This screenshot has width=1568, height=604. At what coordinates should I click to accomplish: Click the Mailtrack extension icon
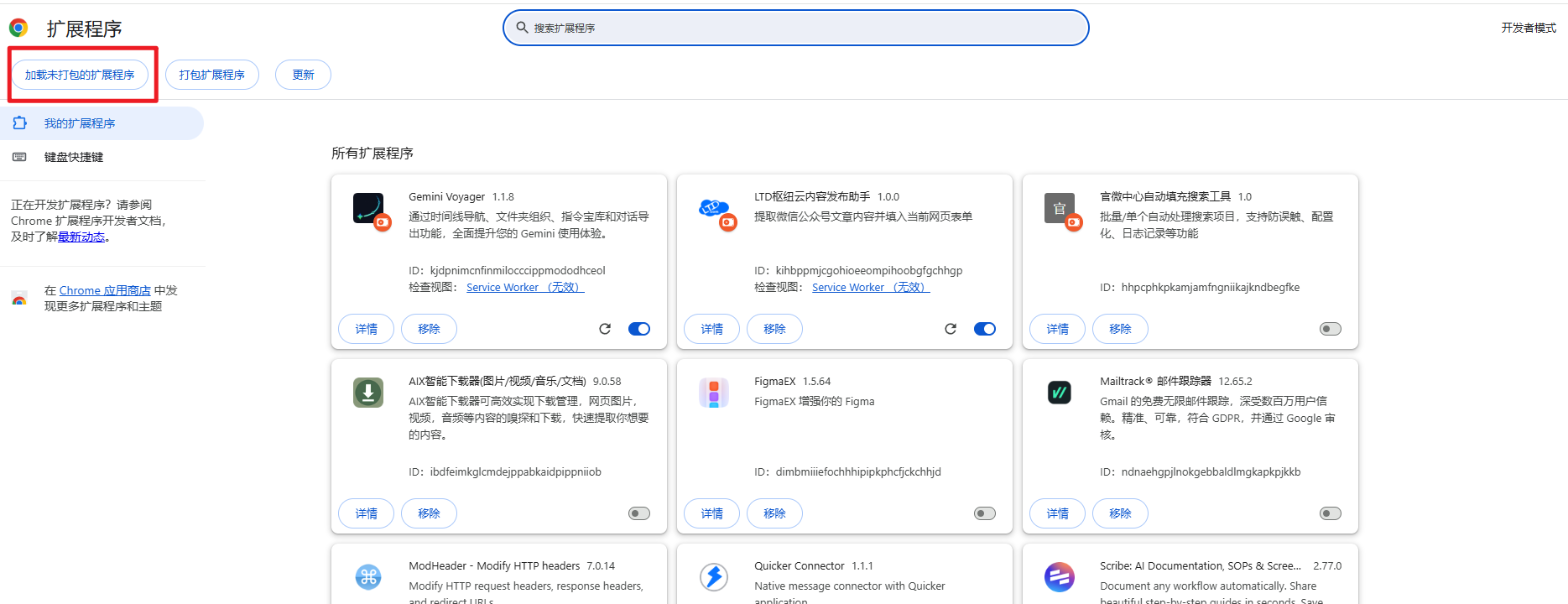tap(1059, 393)
